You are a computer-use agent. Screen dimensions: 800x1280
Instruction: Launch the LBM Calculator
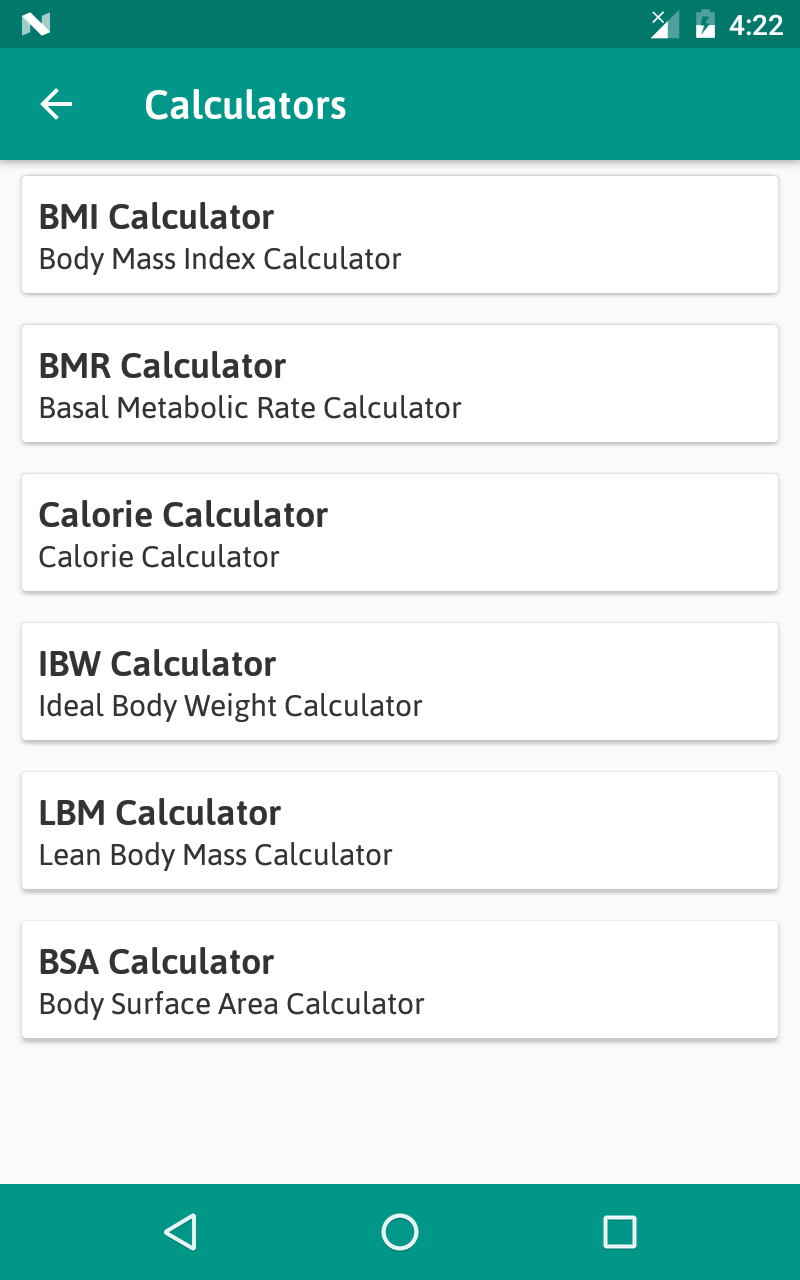[400, 830]
